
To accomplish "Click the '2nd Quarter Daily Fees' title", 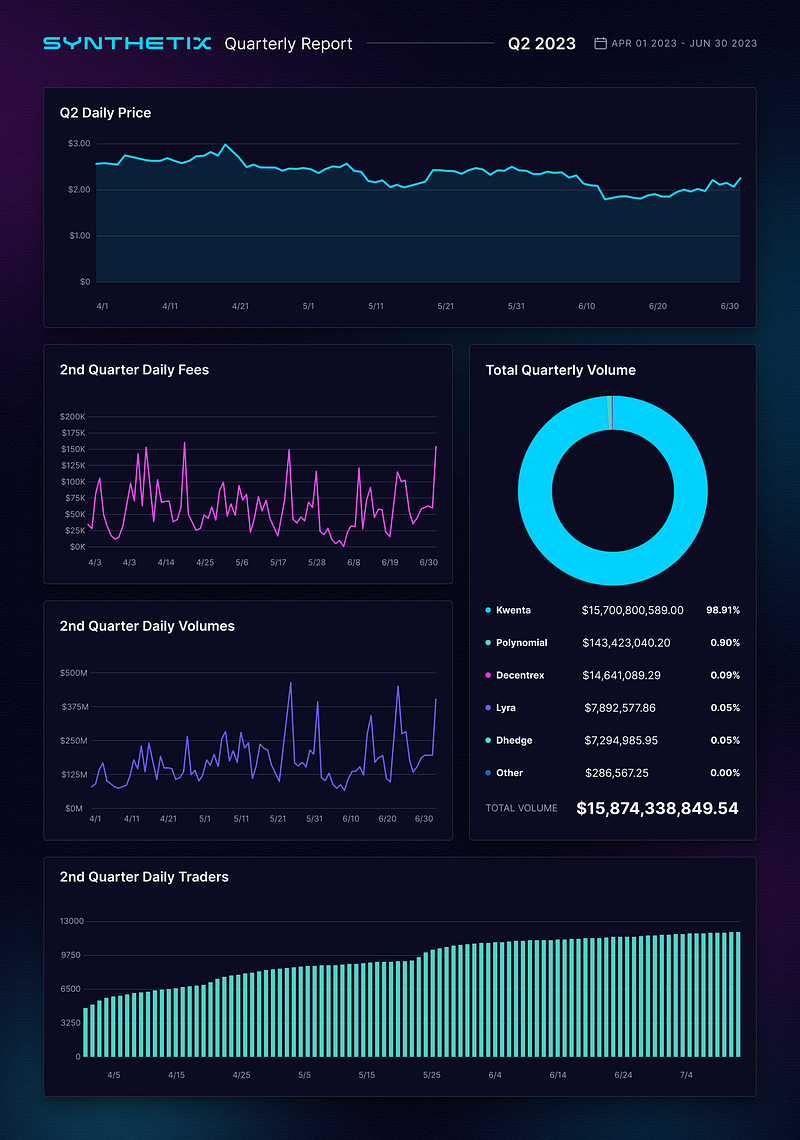I will (x=135, y=370).
